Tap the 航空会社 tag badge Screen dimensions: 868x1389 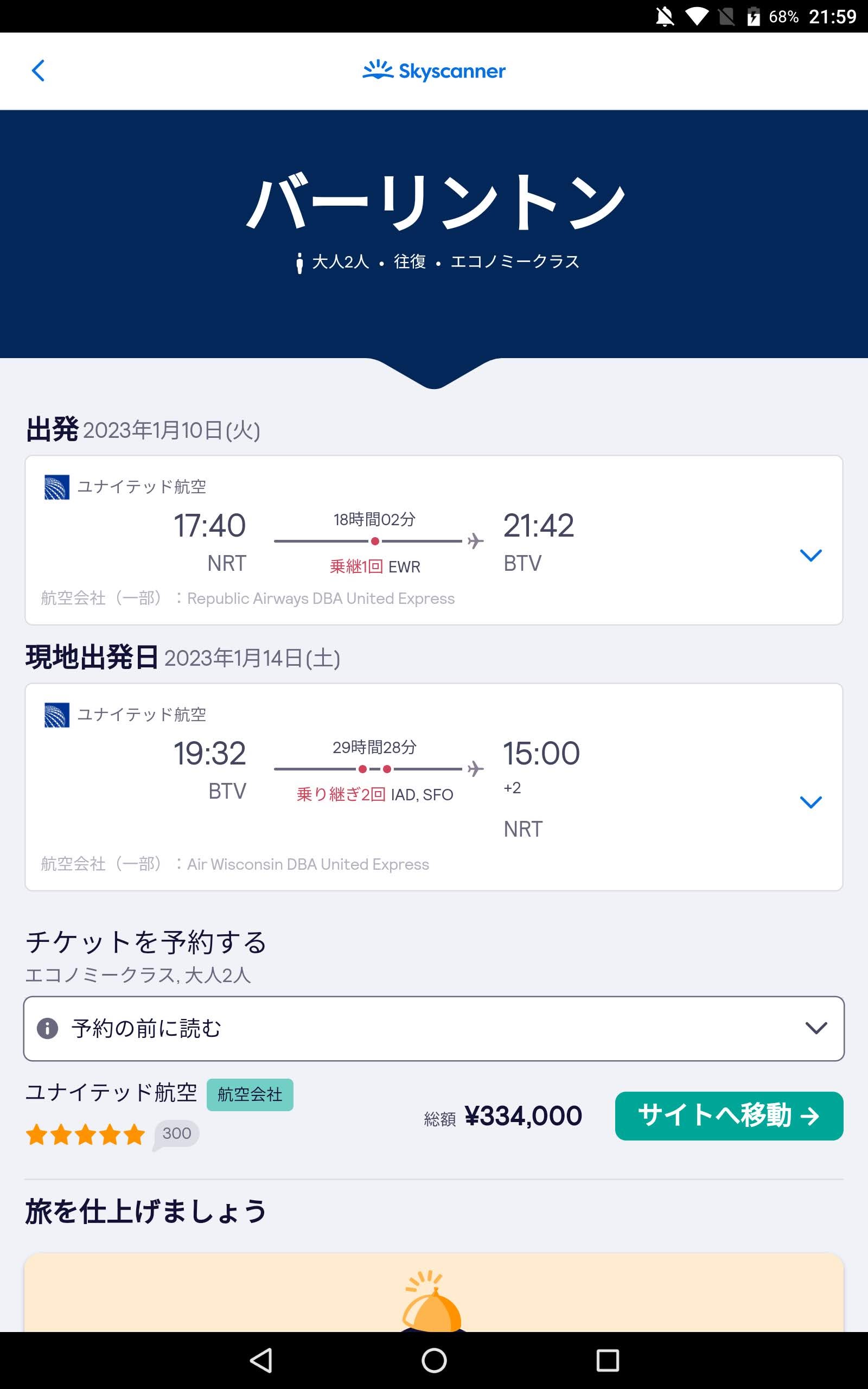click(250, 1094)
